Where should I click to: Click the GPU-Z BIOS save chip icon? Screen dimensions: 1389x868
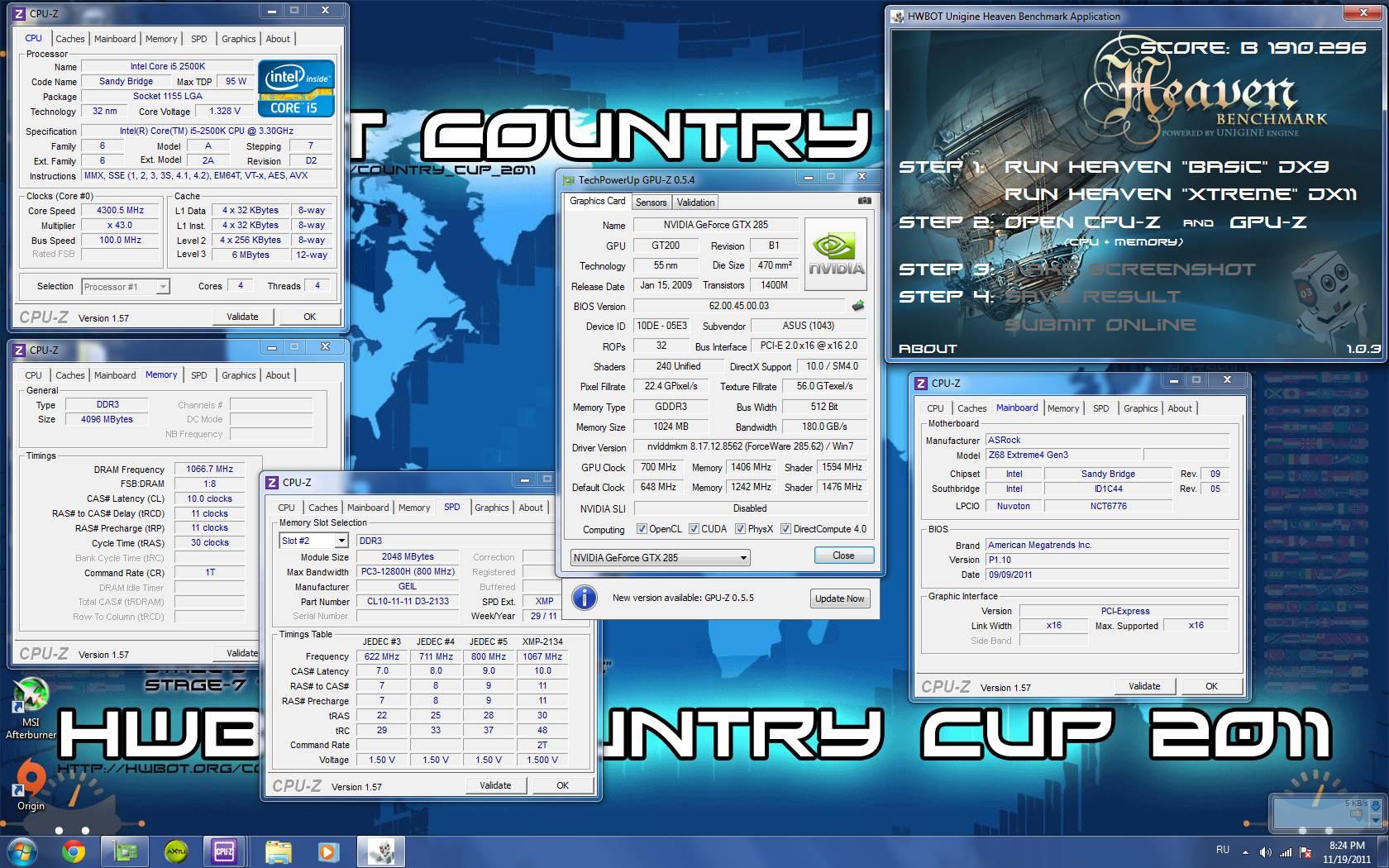pos(858,306)
